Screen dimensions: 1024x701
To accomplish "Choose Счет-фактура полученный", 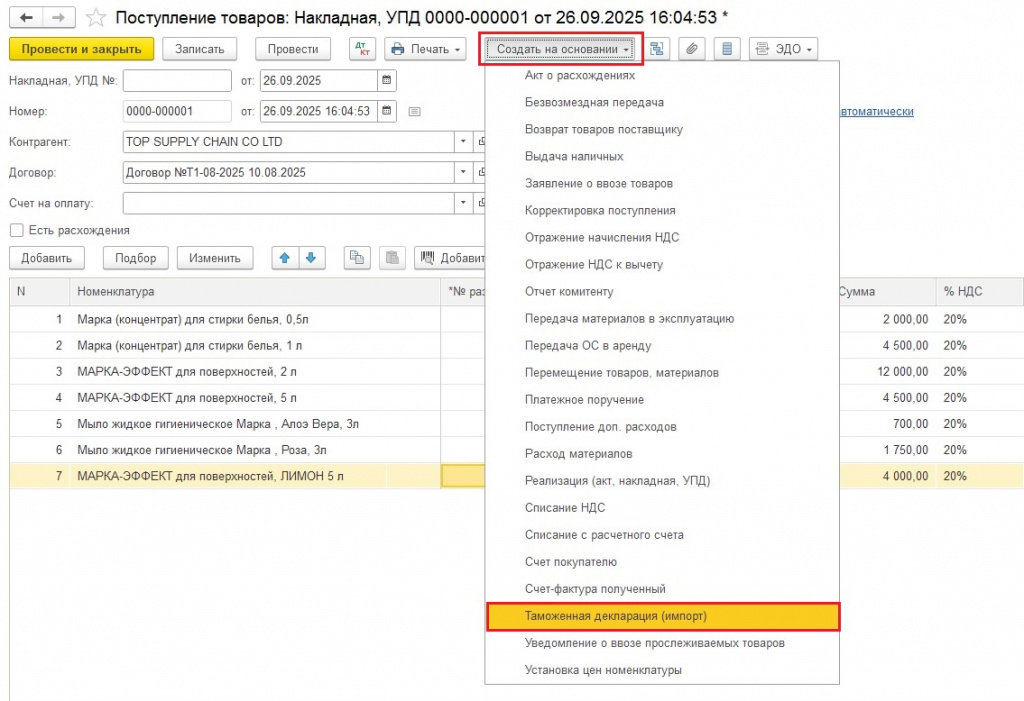I will (x=662, y=589).
